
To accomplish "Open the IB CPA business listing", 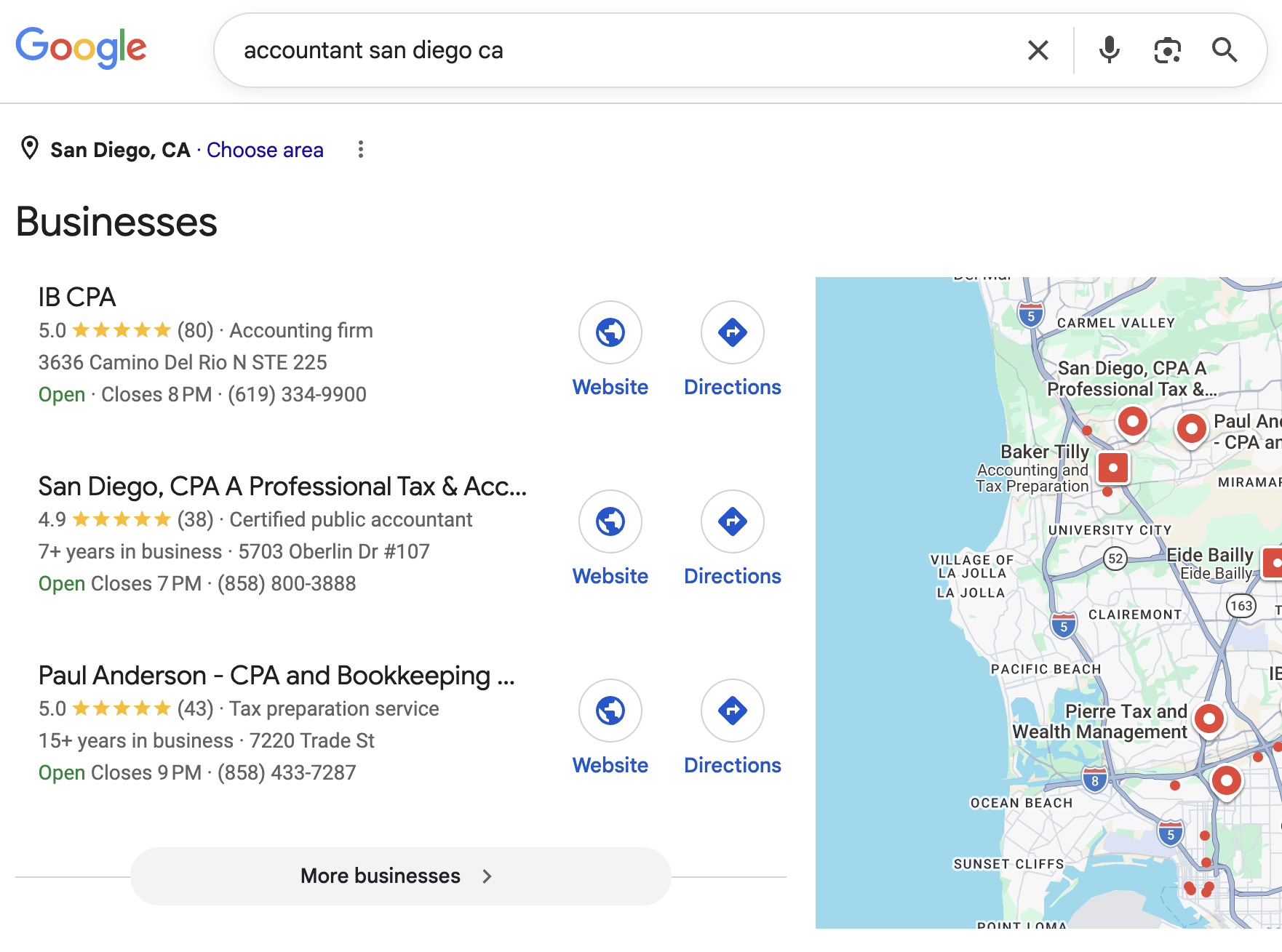I will (x=76, y=297).
